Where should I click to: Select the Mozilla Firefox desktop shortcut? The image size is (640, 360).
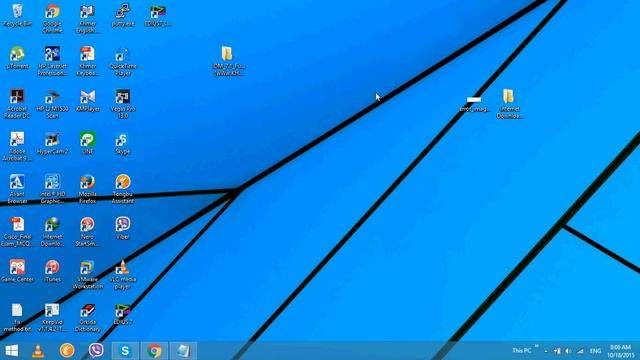click(87, 189)
